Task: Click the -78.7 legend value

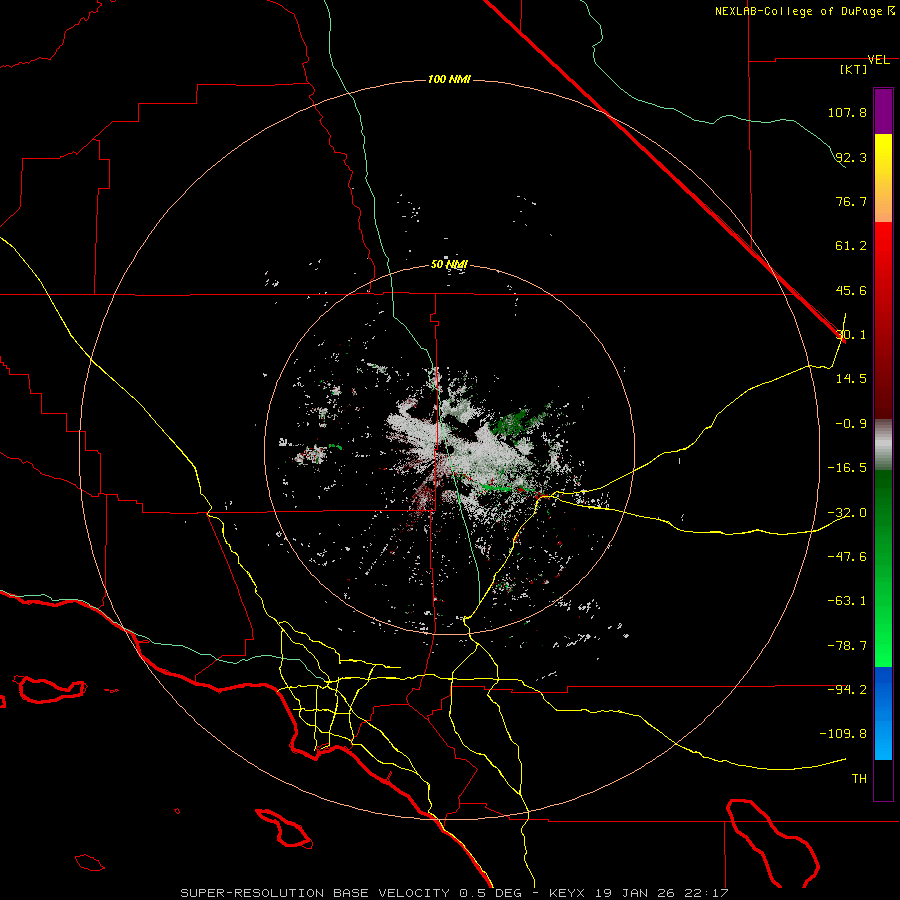Action: [x=847, y=646]
